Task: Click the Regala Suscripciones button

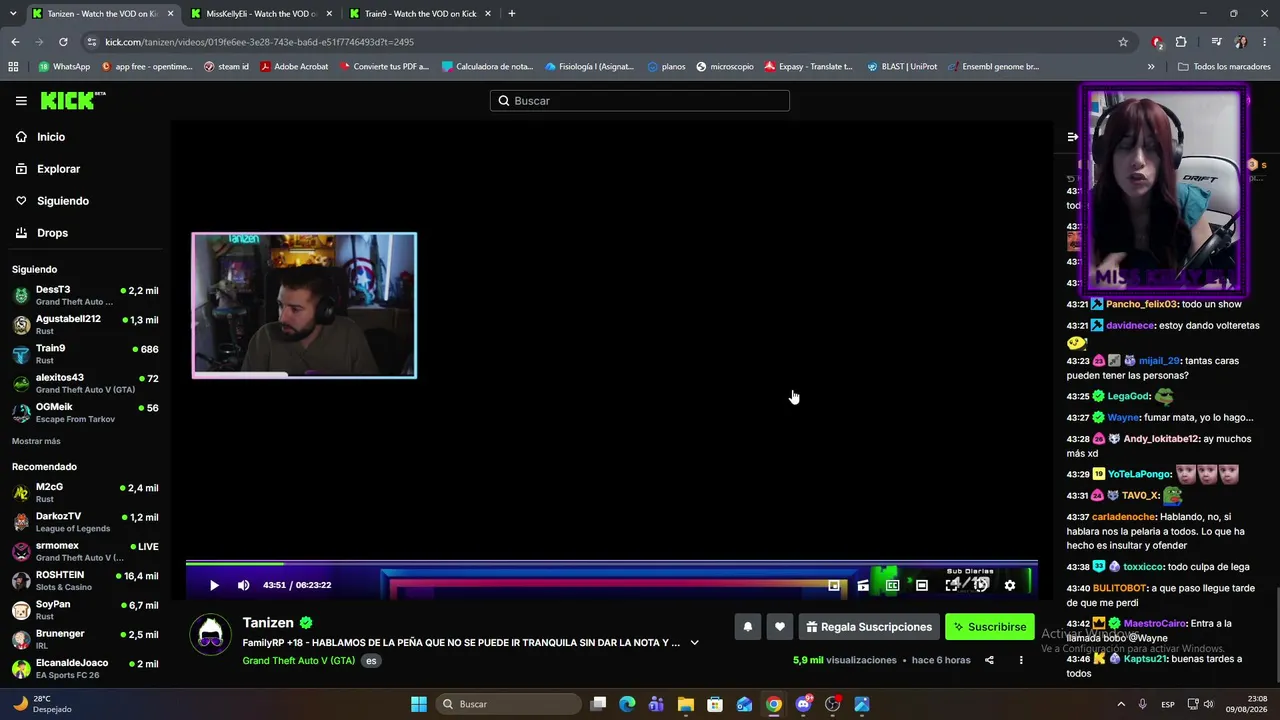Action: coord(869,627)
